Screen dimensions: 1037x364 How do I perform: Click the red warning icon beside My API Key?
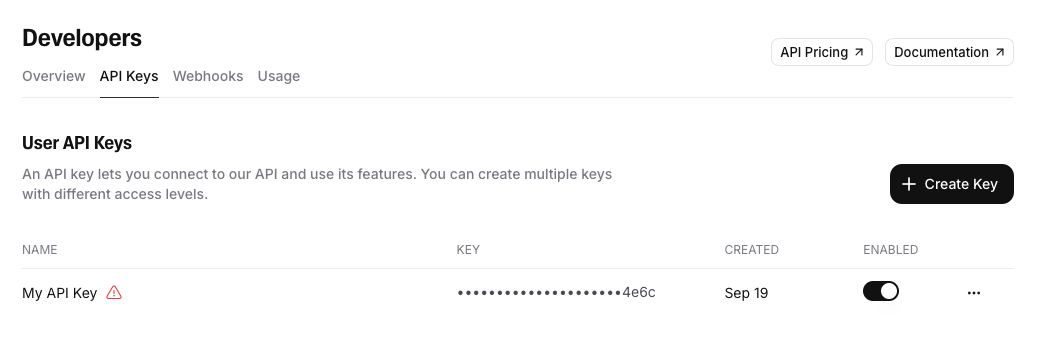pos(114,293)
